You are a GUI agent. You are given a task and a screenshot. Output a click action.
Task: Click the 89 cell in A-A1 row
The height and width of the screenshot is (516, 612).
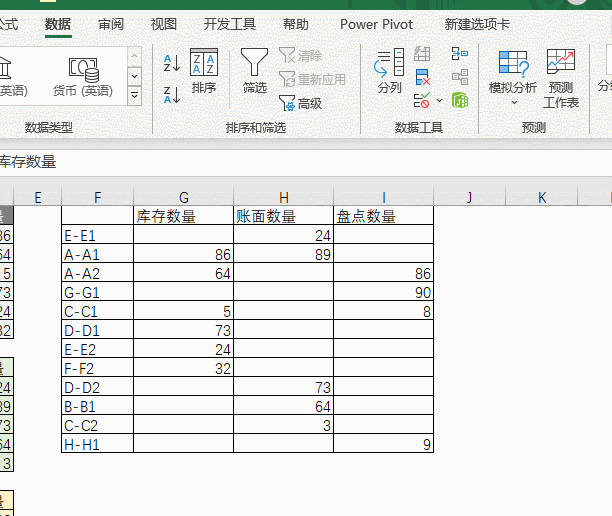point(283,254)
